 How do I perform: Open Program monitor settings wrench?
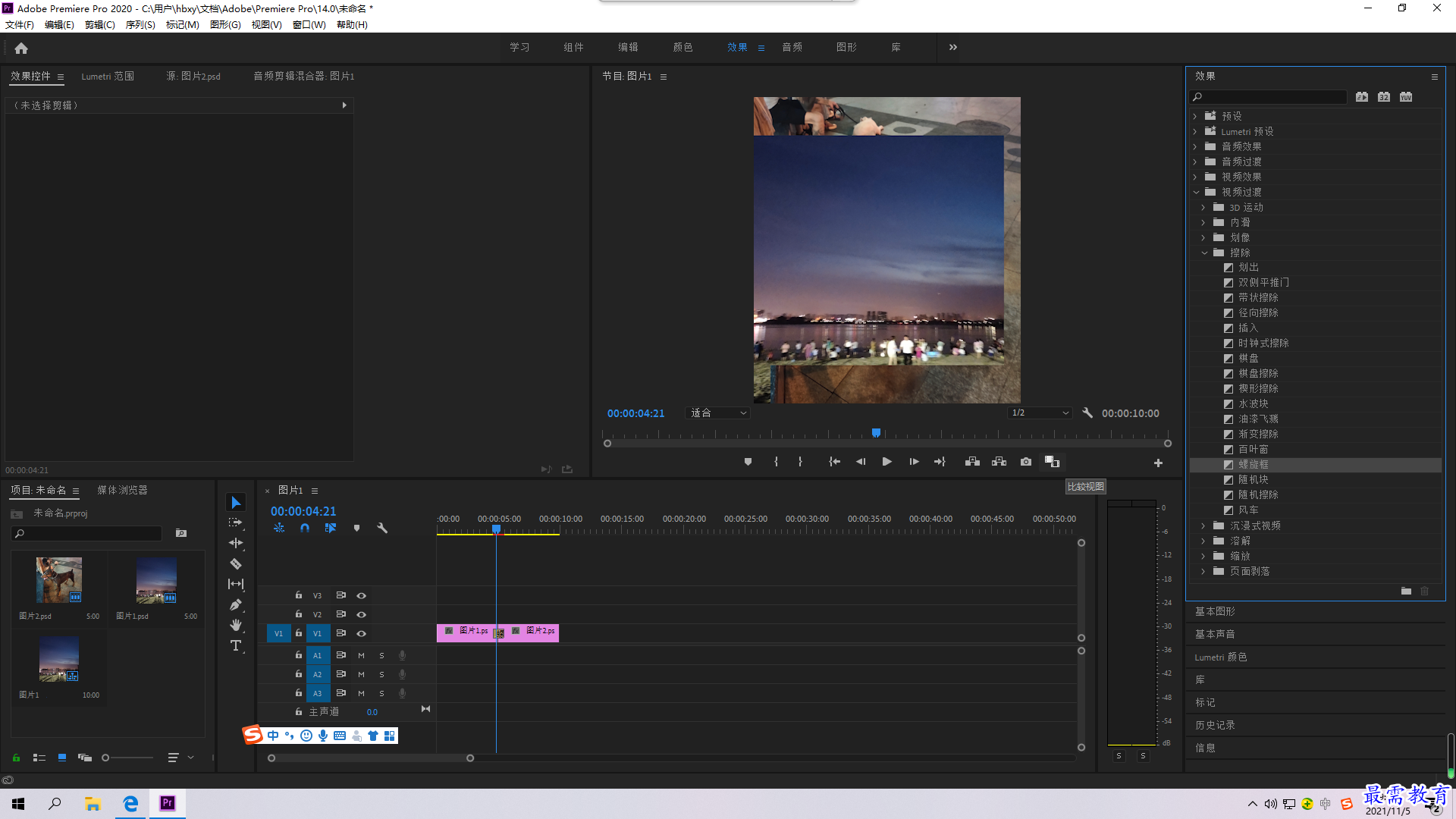tap(1087, 413)
